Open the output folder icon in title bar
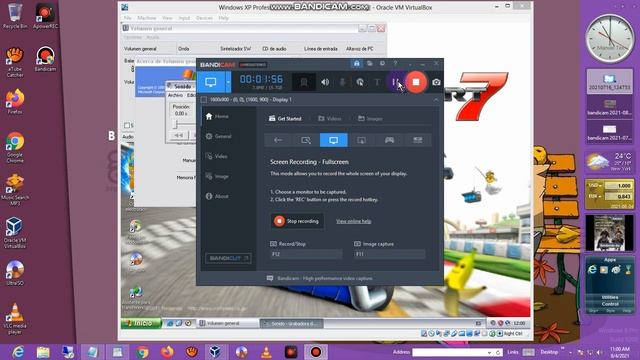 (x=369, y=64)
